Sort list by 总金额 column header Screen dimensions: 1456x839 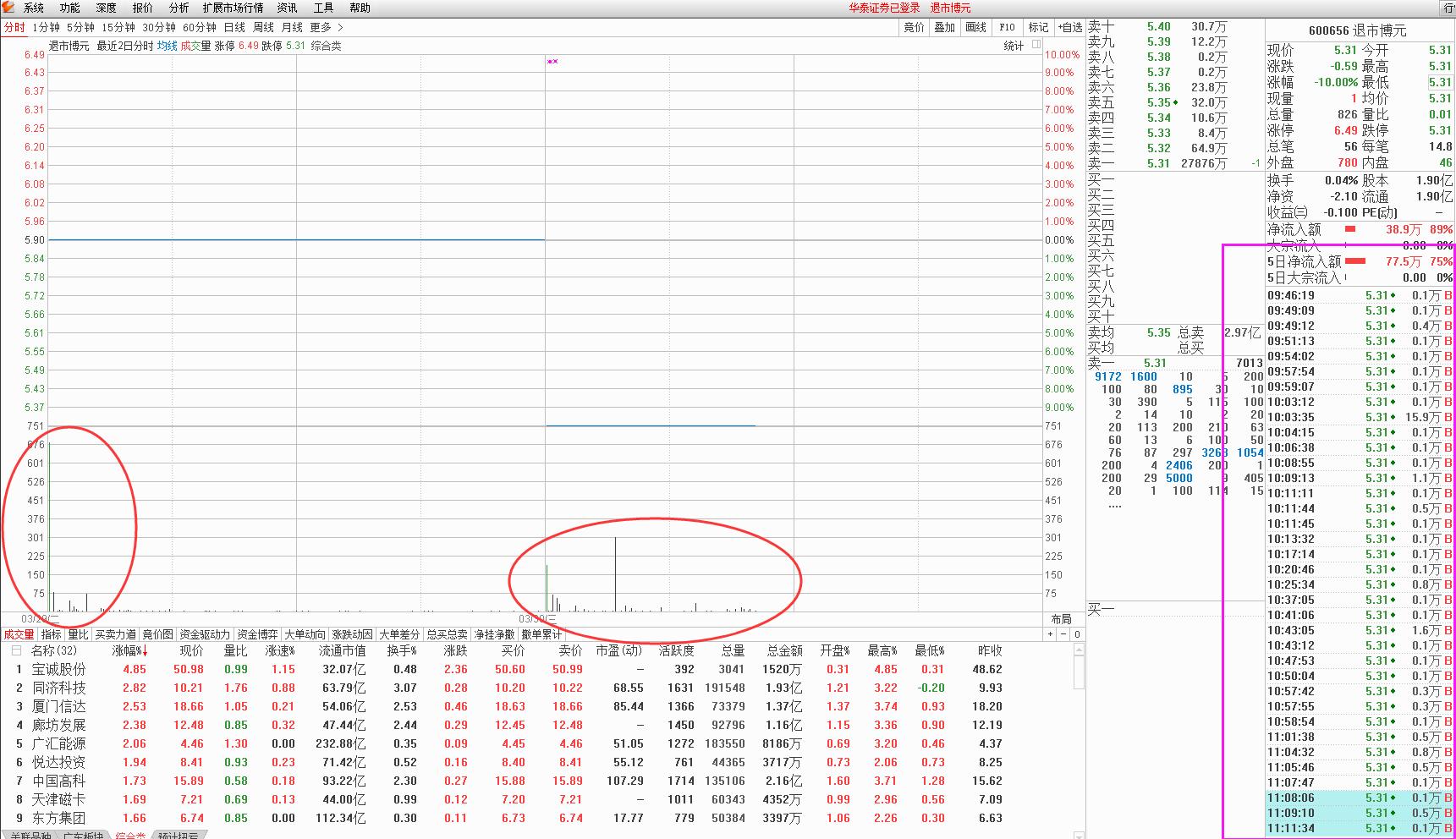tap(784, 650)
